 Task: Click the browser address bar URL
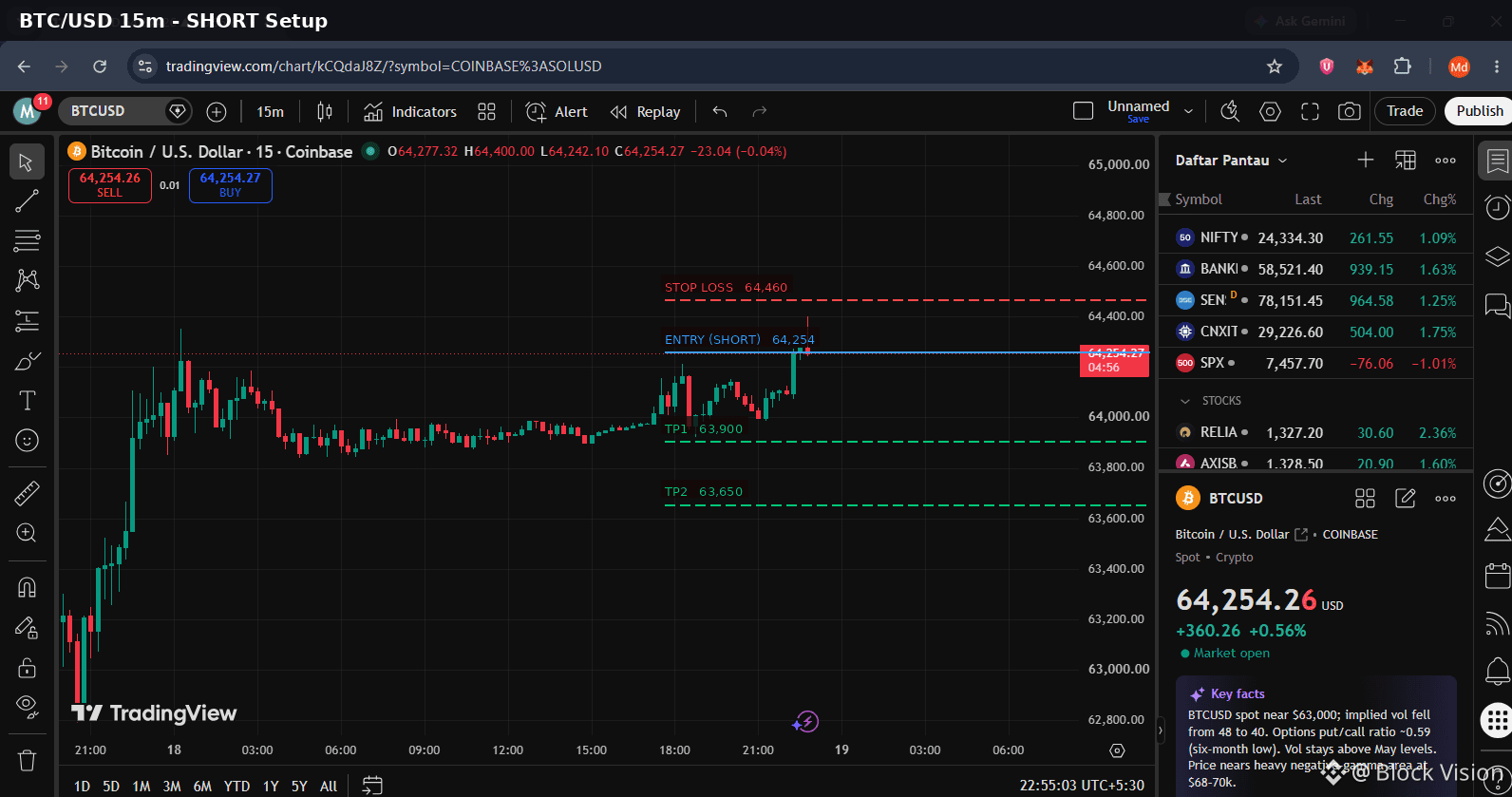point(384,66)
